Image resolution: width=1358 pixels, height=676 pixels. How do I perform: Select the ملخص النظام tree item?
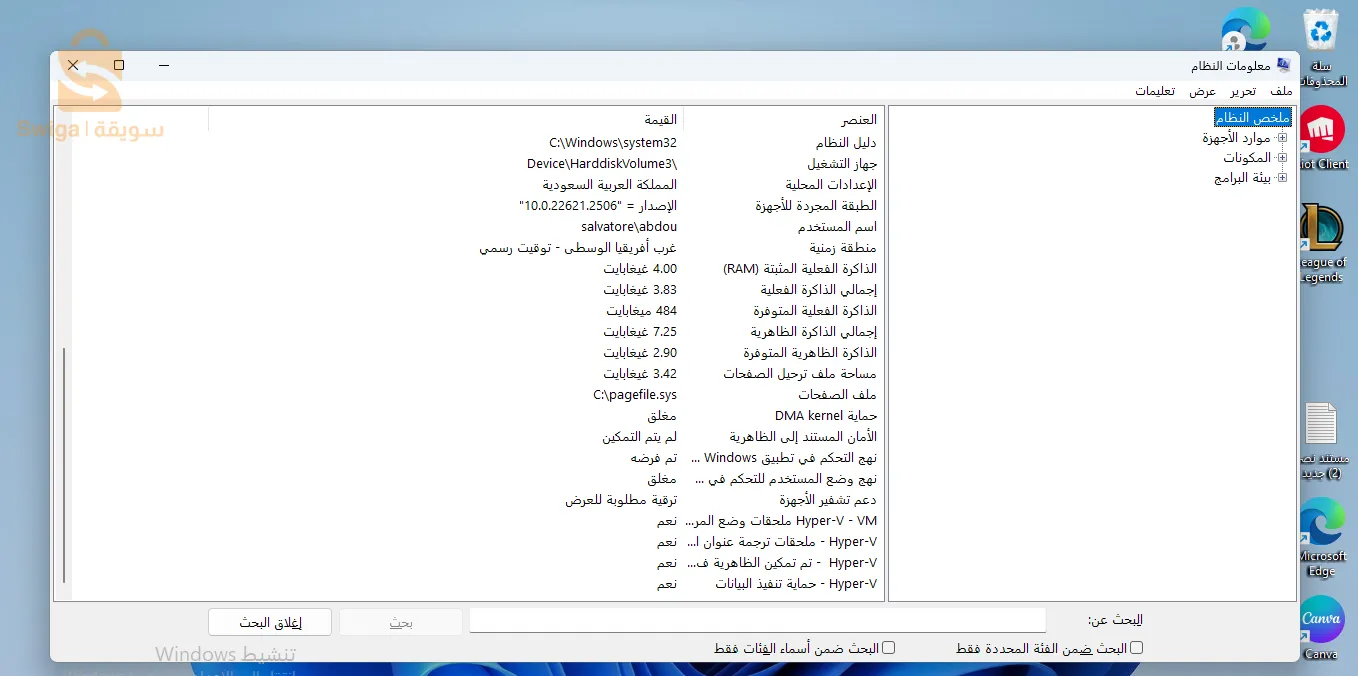(x=1253, y=118)
